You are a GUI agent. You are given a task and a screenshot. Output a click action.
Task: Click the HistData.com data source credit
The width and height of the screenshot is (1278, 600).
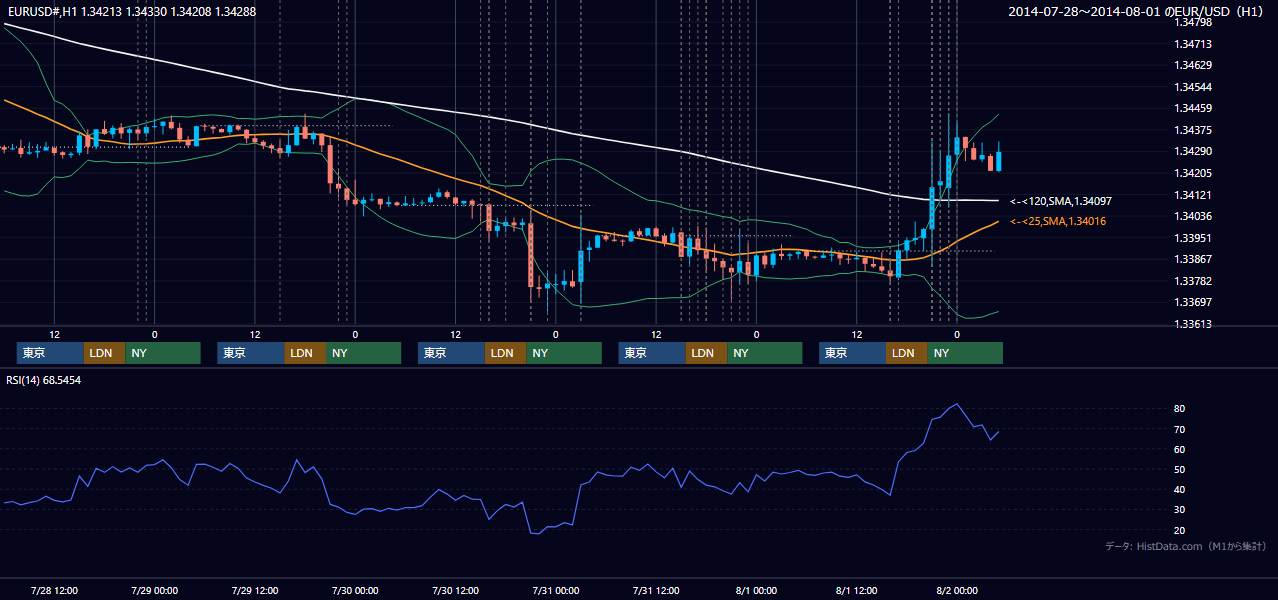click(x=1186, y=546)
